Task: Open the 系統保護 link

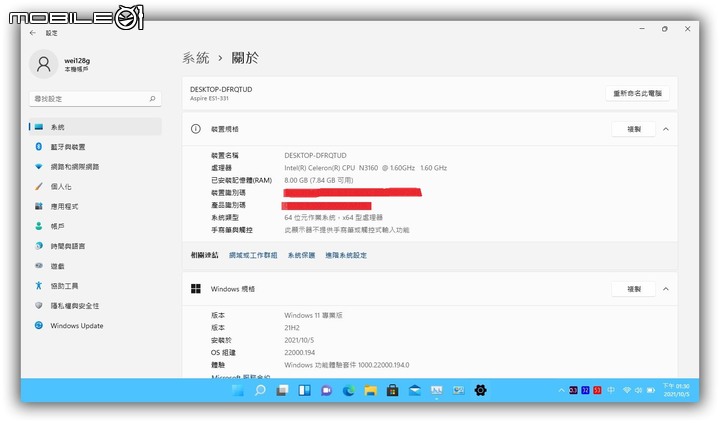Action: (301, 255)
